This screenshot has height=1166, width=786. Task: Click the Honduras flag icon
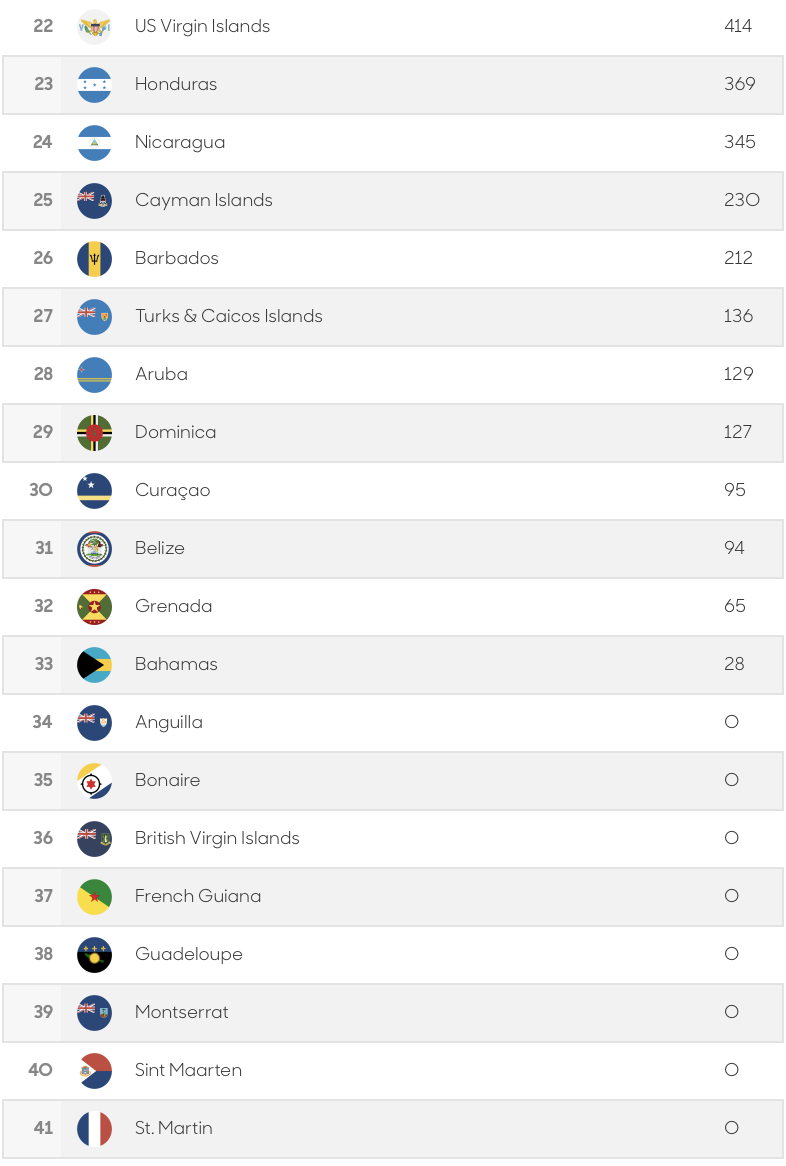pos(94,85)
